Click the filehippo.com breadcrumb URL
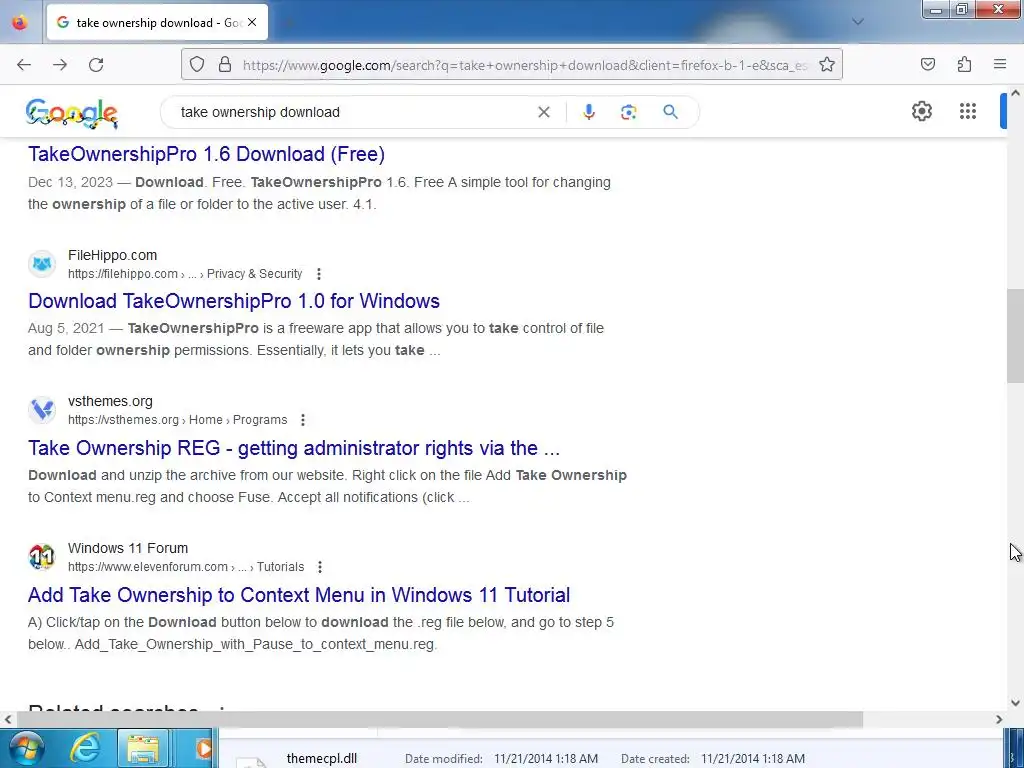 (x=185, y=274)
